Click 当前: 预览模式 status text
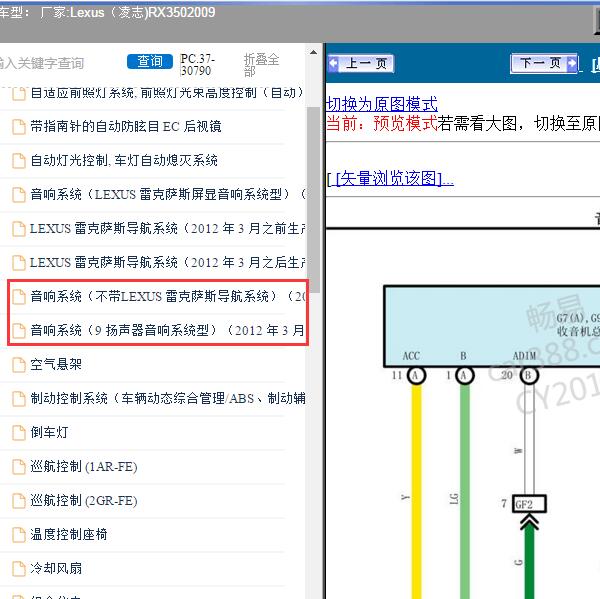600x599 pixels. 382,123
